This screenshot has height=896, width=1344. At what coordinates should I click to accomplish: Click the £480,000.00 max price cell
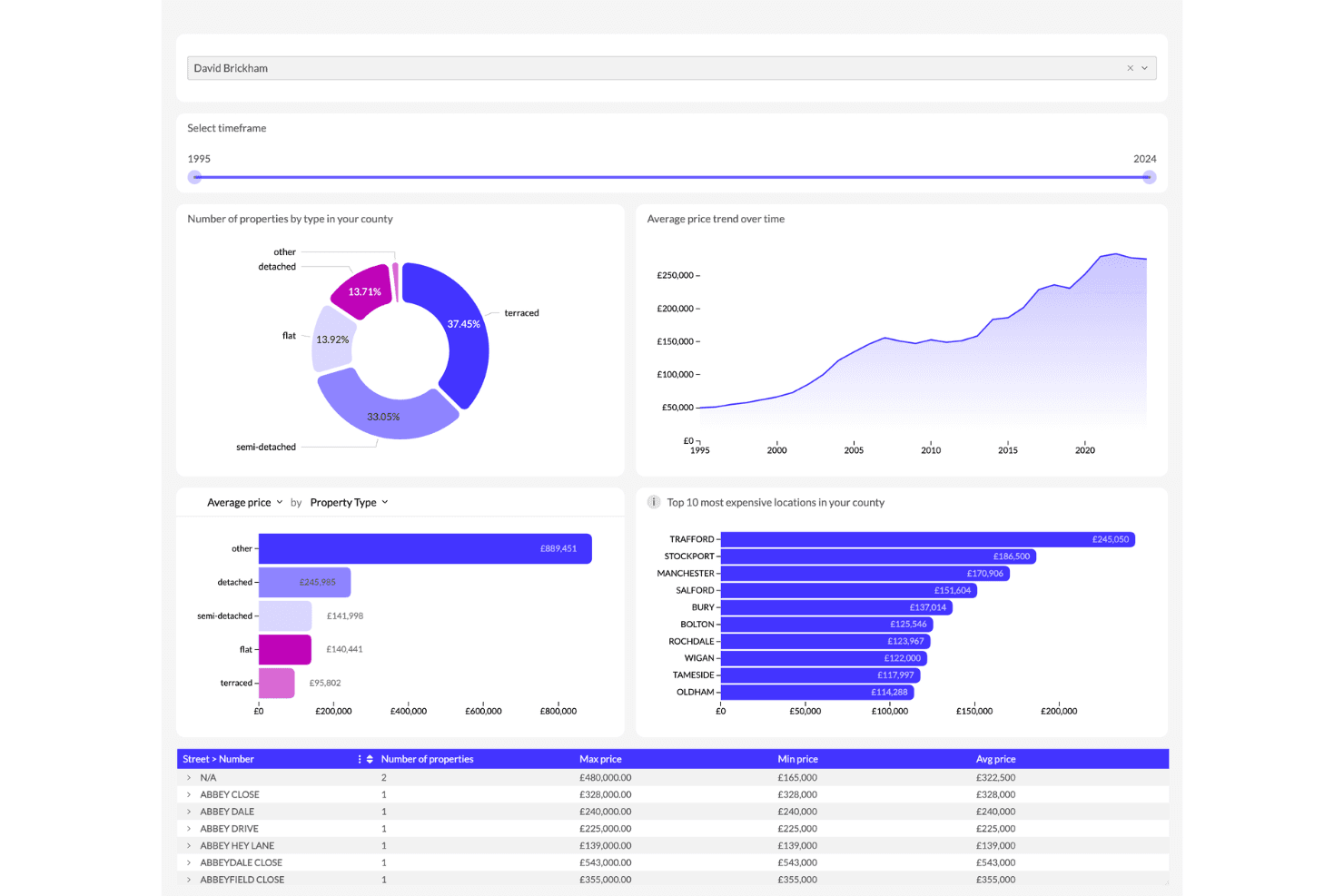tap(605, 778)
